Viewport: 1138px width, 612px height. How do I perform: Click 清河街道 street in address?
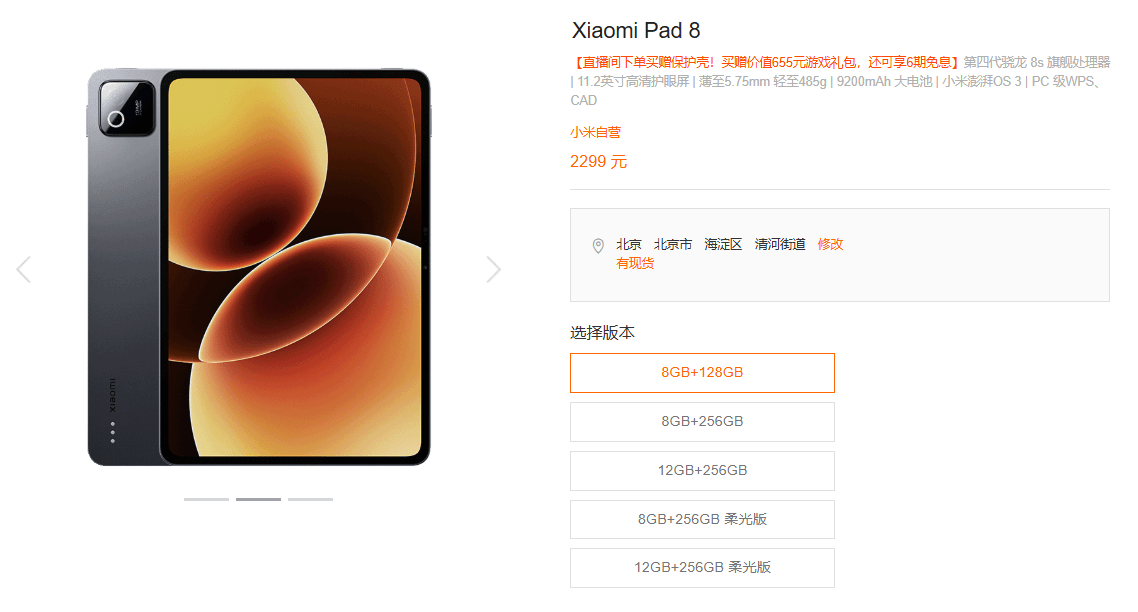(x=780, y=245)
